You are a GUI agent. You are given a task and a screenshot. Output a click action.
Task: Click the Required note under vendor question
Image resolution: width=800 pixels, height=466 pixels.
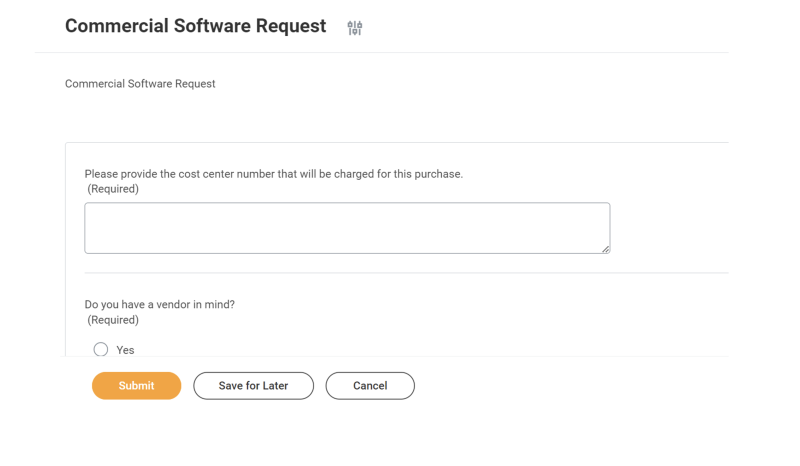pos(113,320)
